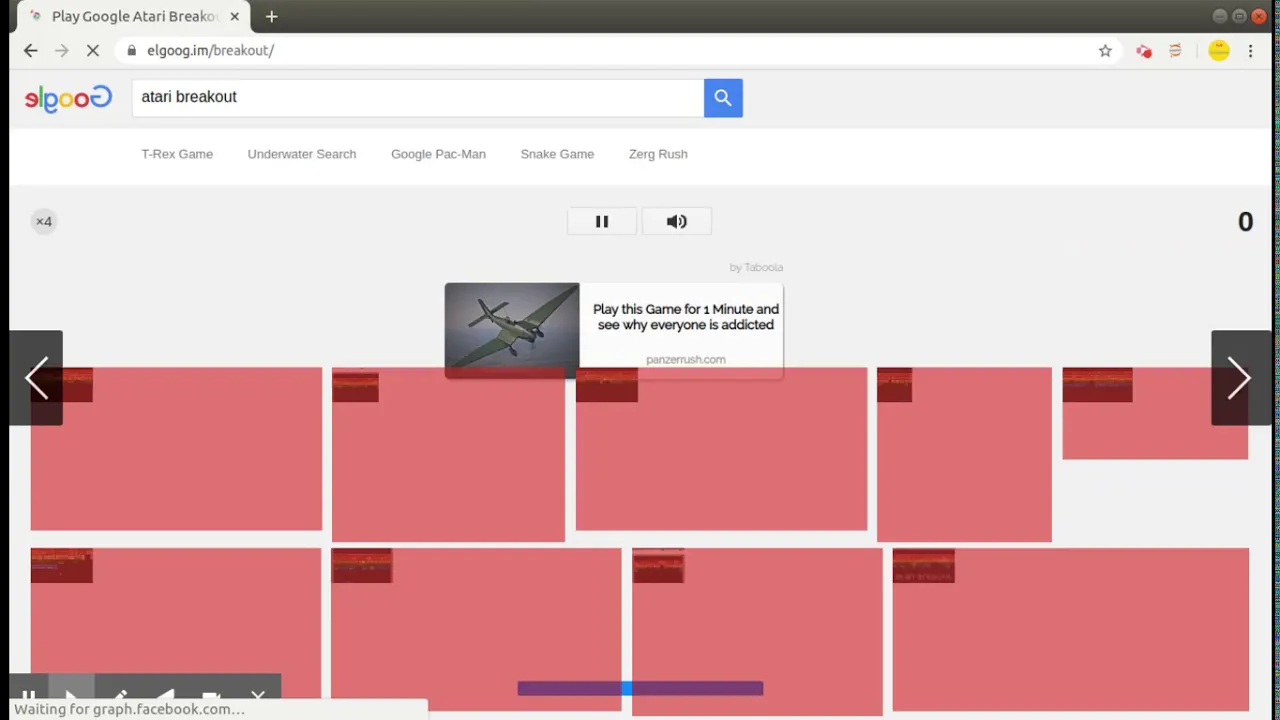Click the plane game ad thumbnail
Screen dimensions: 1280x720
[x=512, y=330]
